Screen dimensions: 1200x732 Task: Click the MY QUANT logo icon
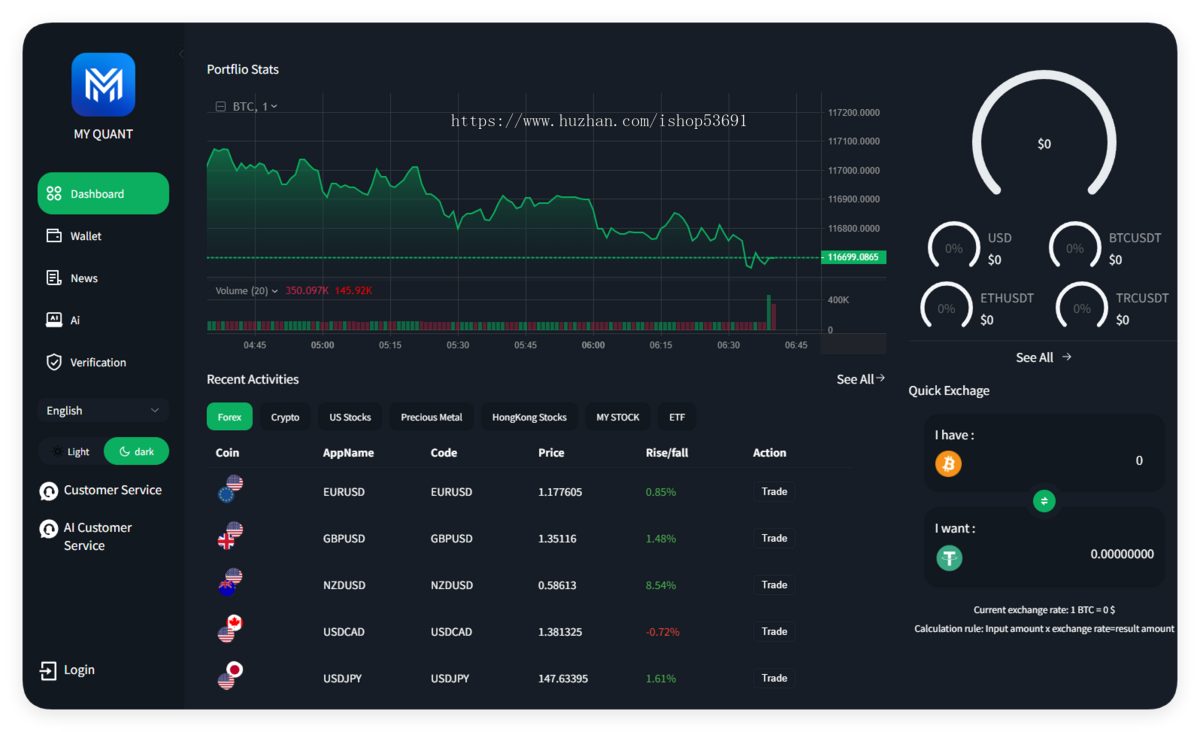coord(103,85)
